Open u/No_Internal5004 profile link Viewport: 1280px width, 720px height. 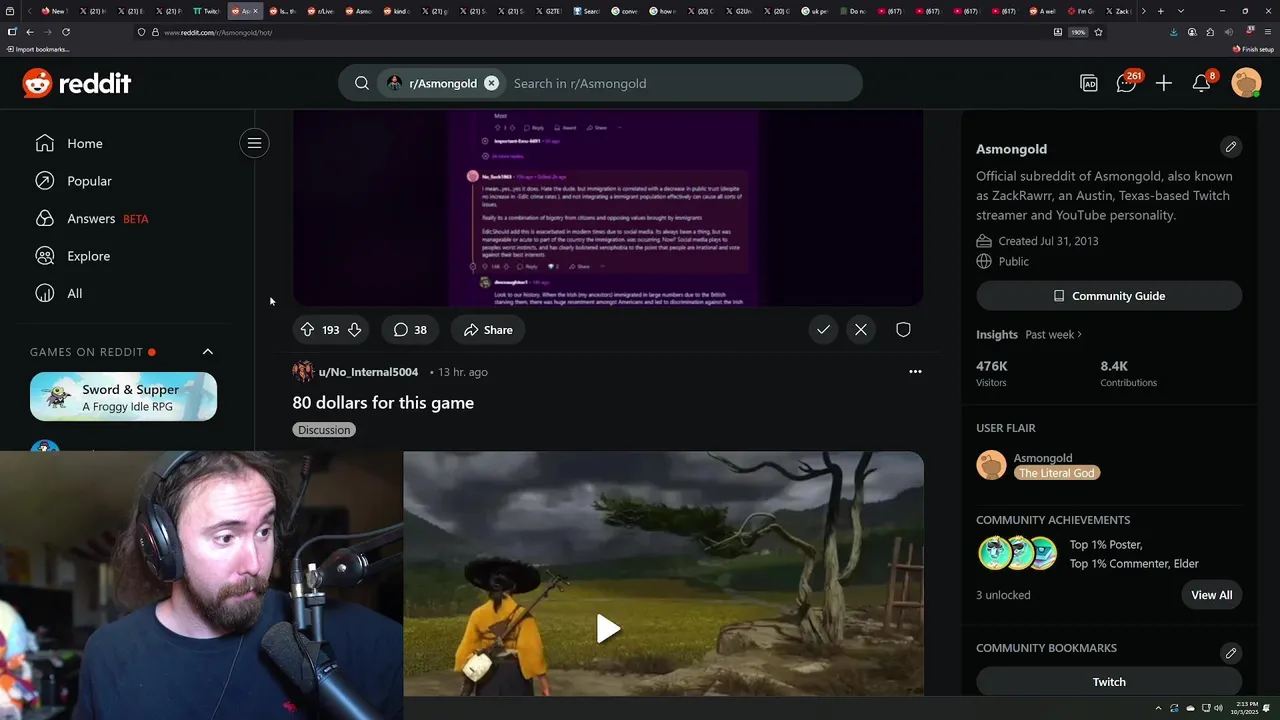click(x=368, y=372)
